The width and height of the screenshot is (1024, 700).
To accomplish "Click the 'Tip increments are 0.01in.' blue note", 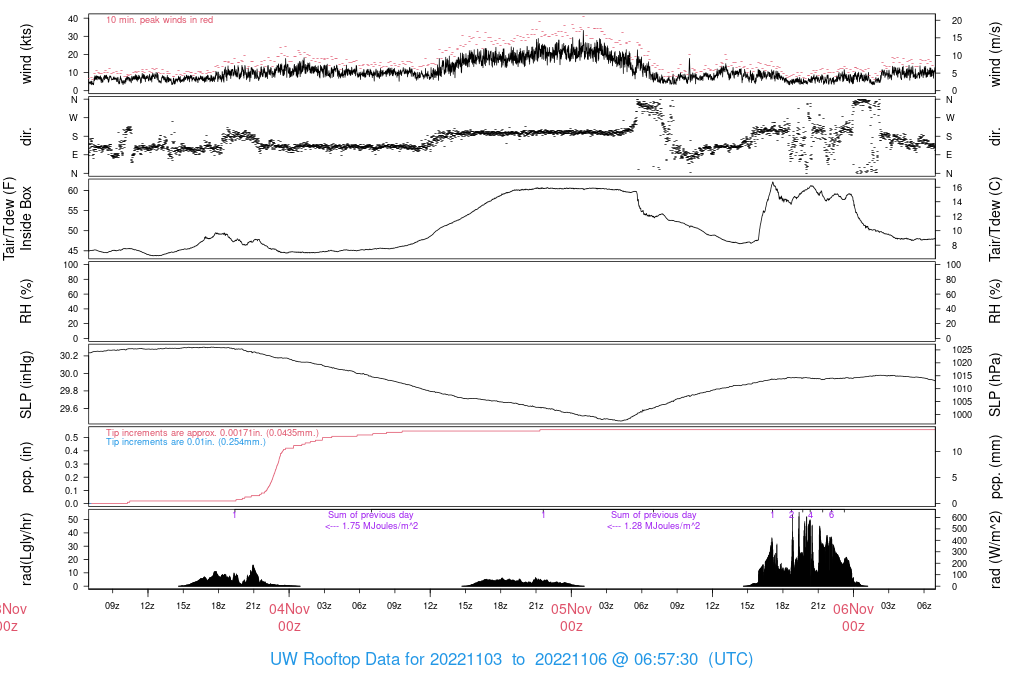I will coord(186,442).
